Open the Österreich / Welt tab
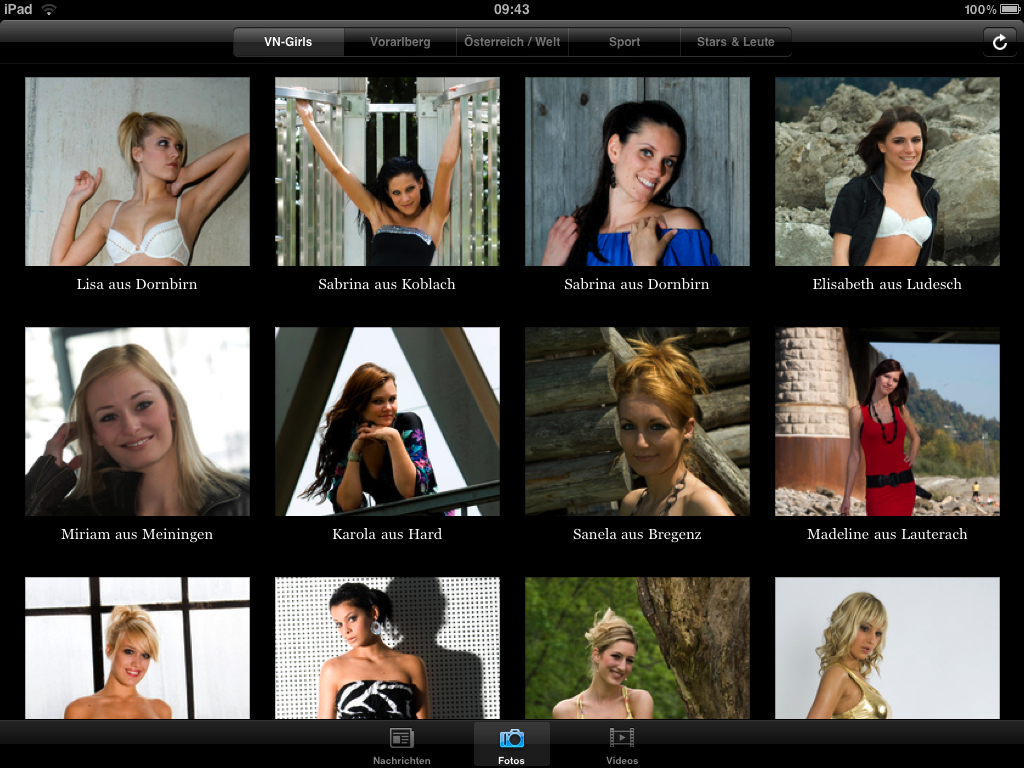Image resolution: width=1024 pixels, height=768 pixels. [512, 42]
